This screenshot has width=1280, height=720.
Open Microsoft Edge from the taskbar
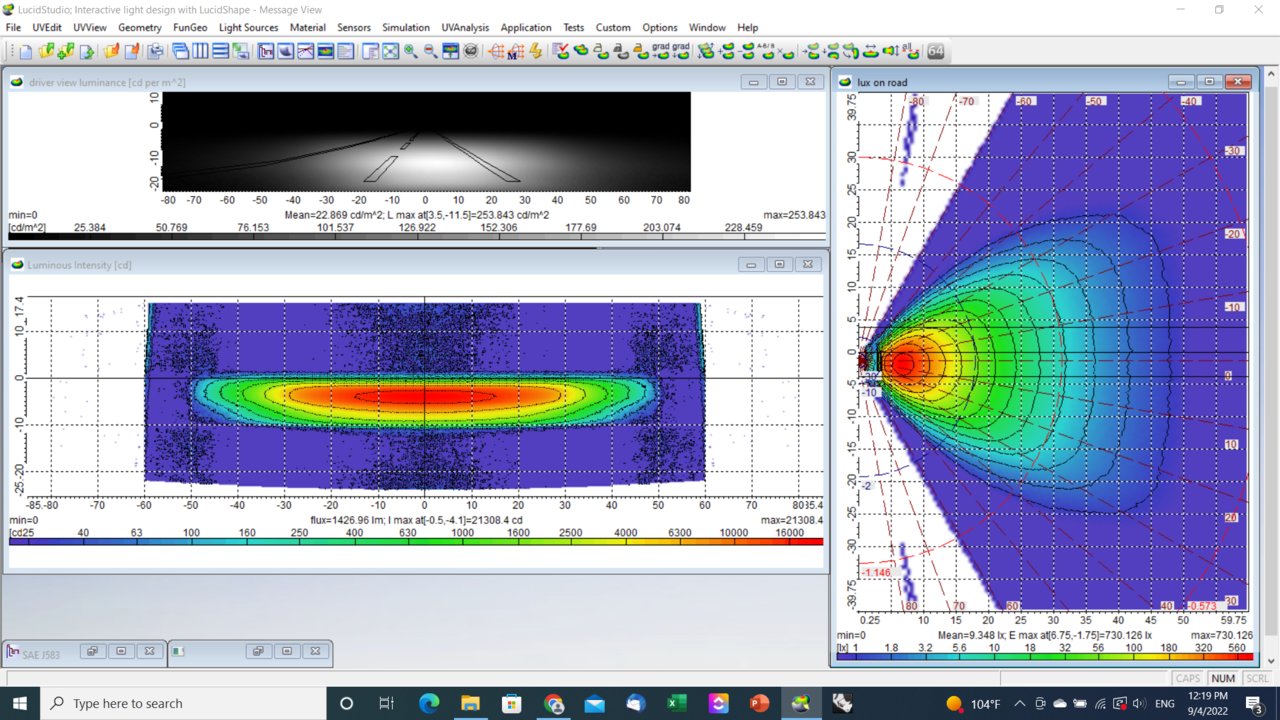(x=429, y=703)
